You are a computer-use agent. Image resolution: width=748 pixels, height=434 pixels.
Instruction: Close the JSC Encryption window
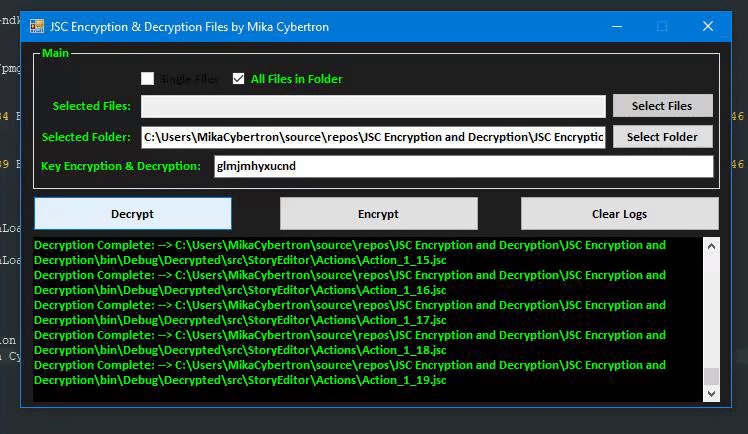[708, 27]
